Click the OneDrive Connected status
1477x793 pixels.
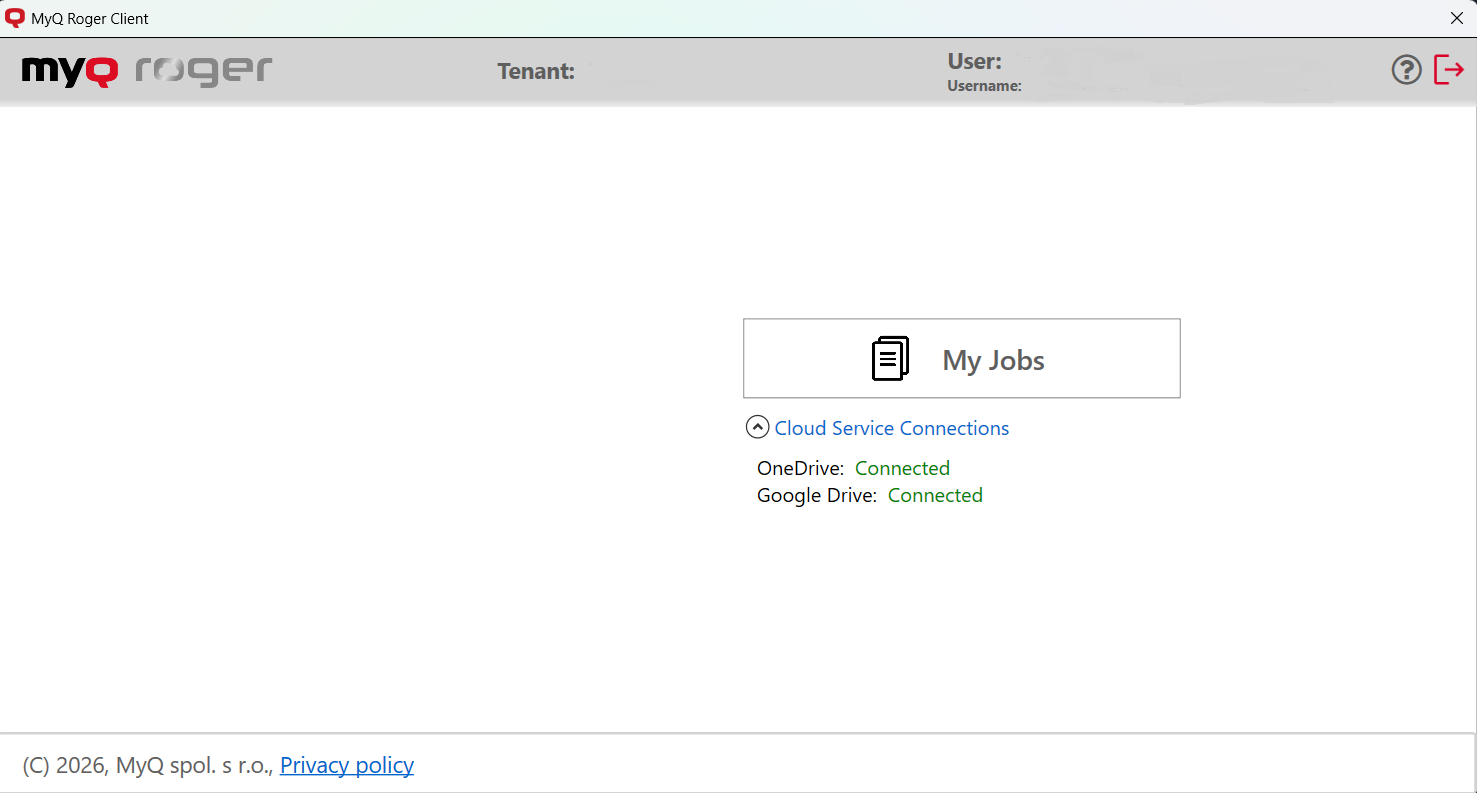click(x=902, y=468)
